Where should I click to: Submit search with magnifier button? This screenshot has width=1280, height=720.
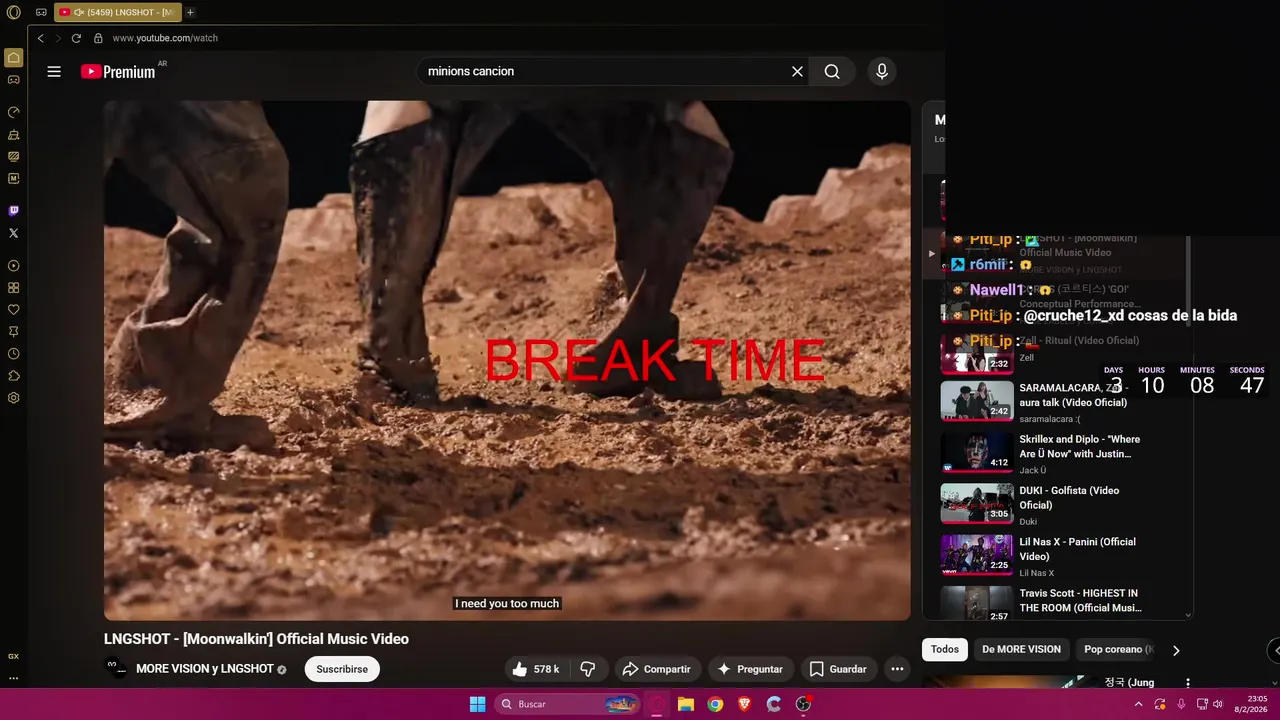[x=832, y=71]
